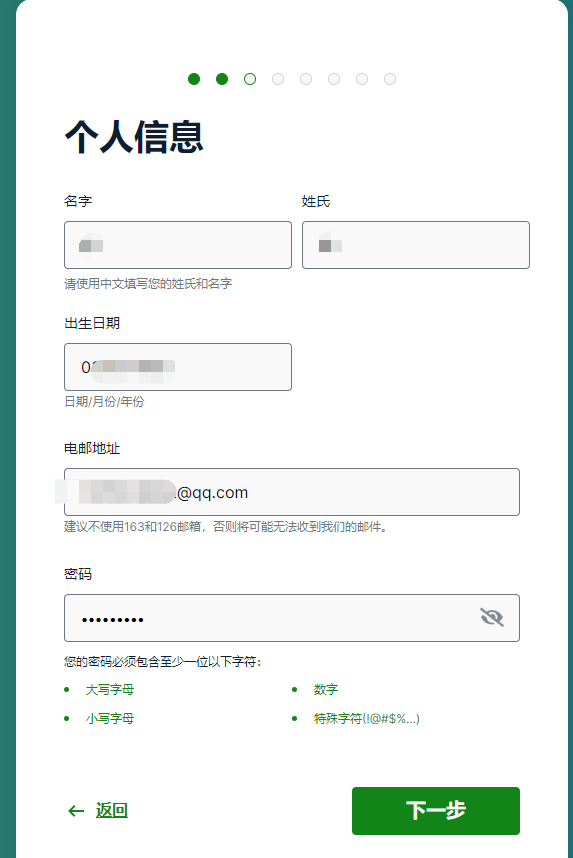The image size is (573, 858).
Task: Select the second progress step dot
Action: [x=222, y=79]
